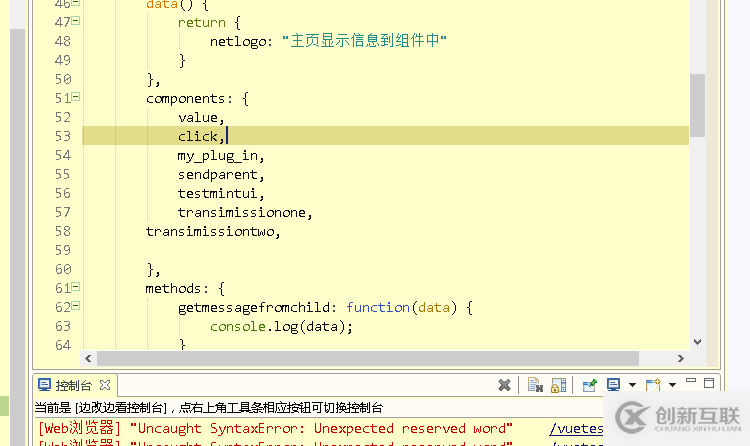
Task: Open the console selection dropdown arrow
Action: (630, 385)
